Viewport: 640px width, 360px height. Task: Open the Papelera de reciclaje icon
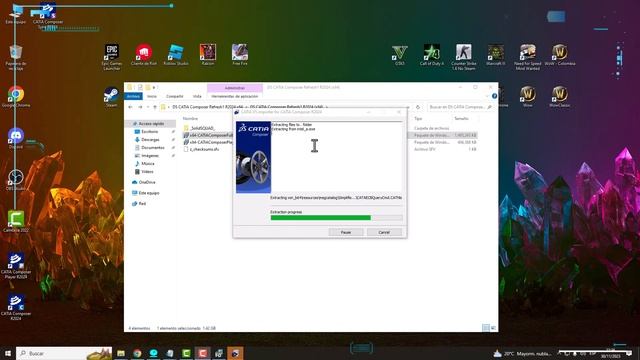pyautogui.click(x=16, y=57)
